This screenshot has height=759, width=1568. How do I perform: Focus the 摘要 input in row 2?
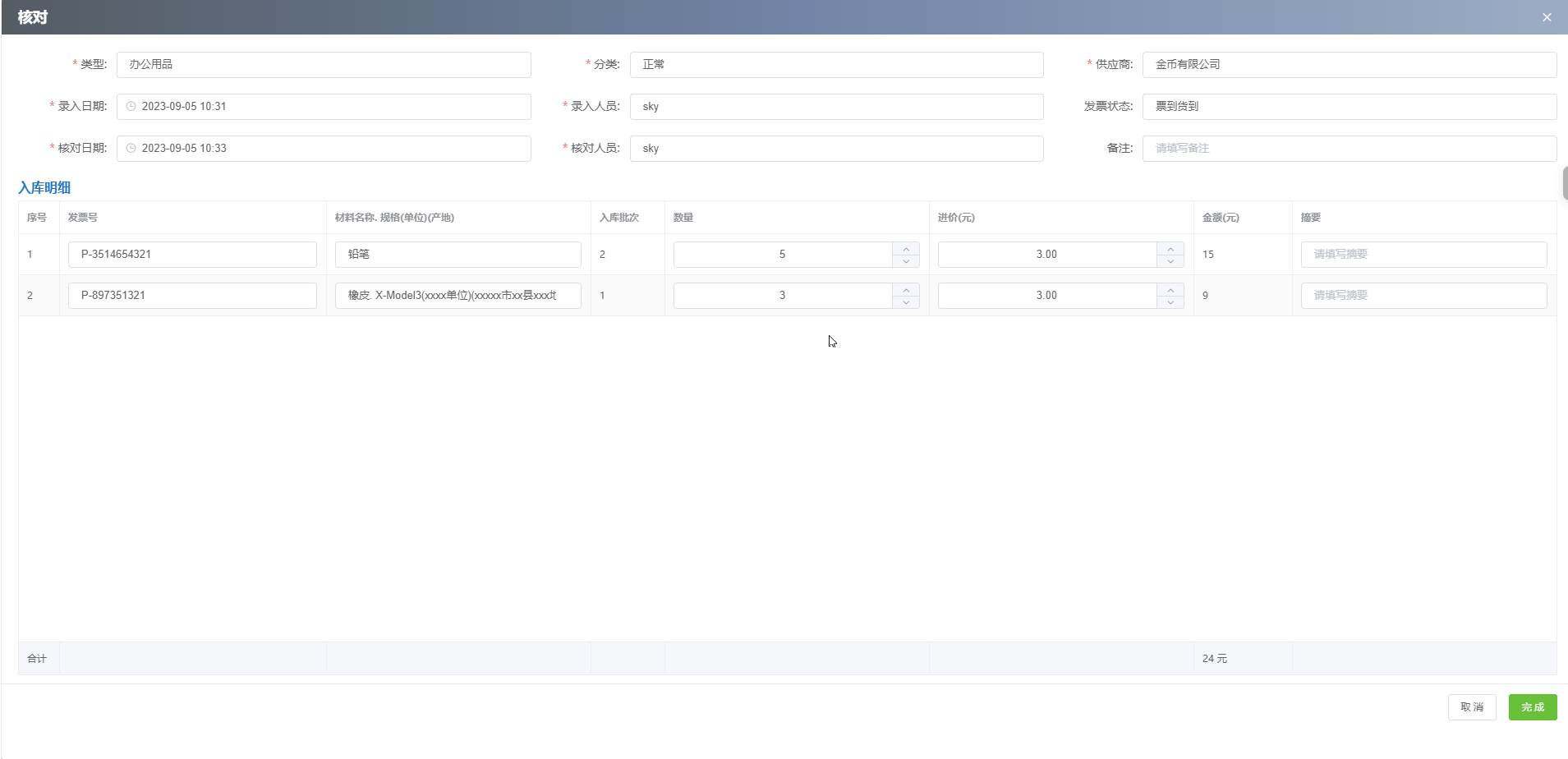1423,296
